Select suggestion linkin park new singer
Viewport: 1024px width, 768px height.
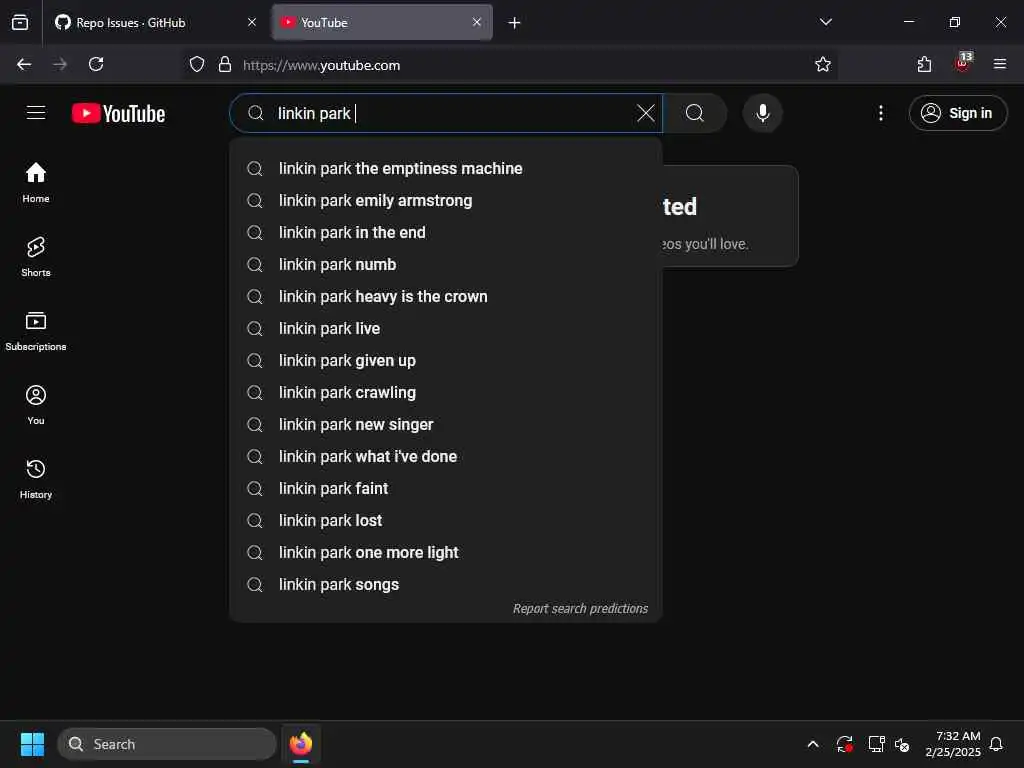point(446,424)
